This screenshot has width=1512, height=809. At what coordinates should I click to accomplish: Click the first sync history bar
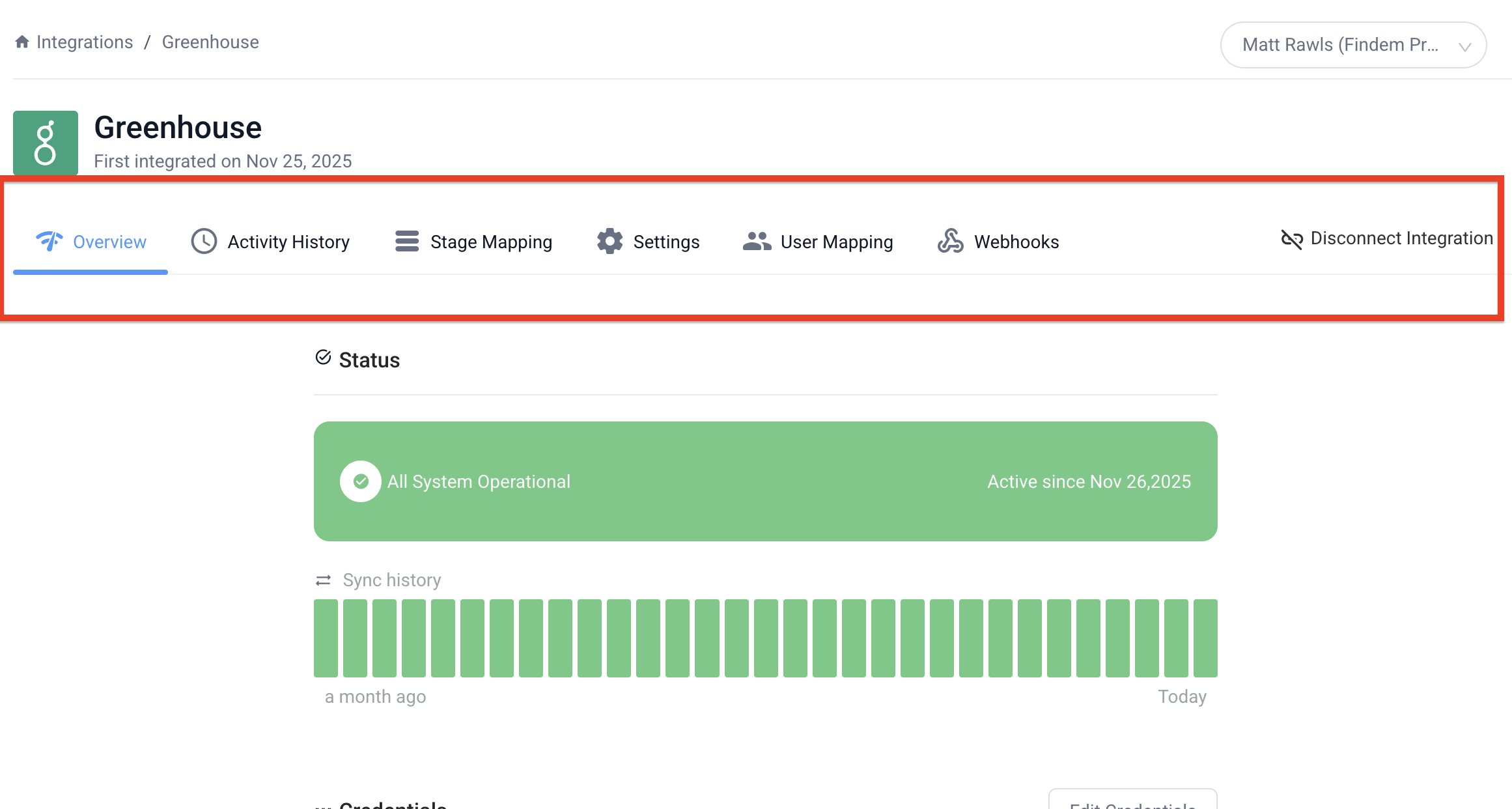click(326, 638)
